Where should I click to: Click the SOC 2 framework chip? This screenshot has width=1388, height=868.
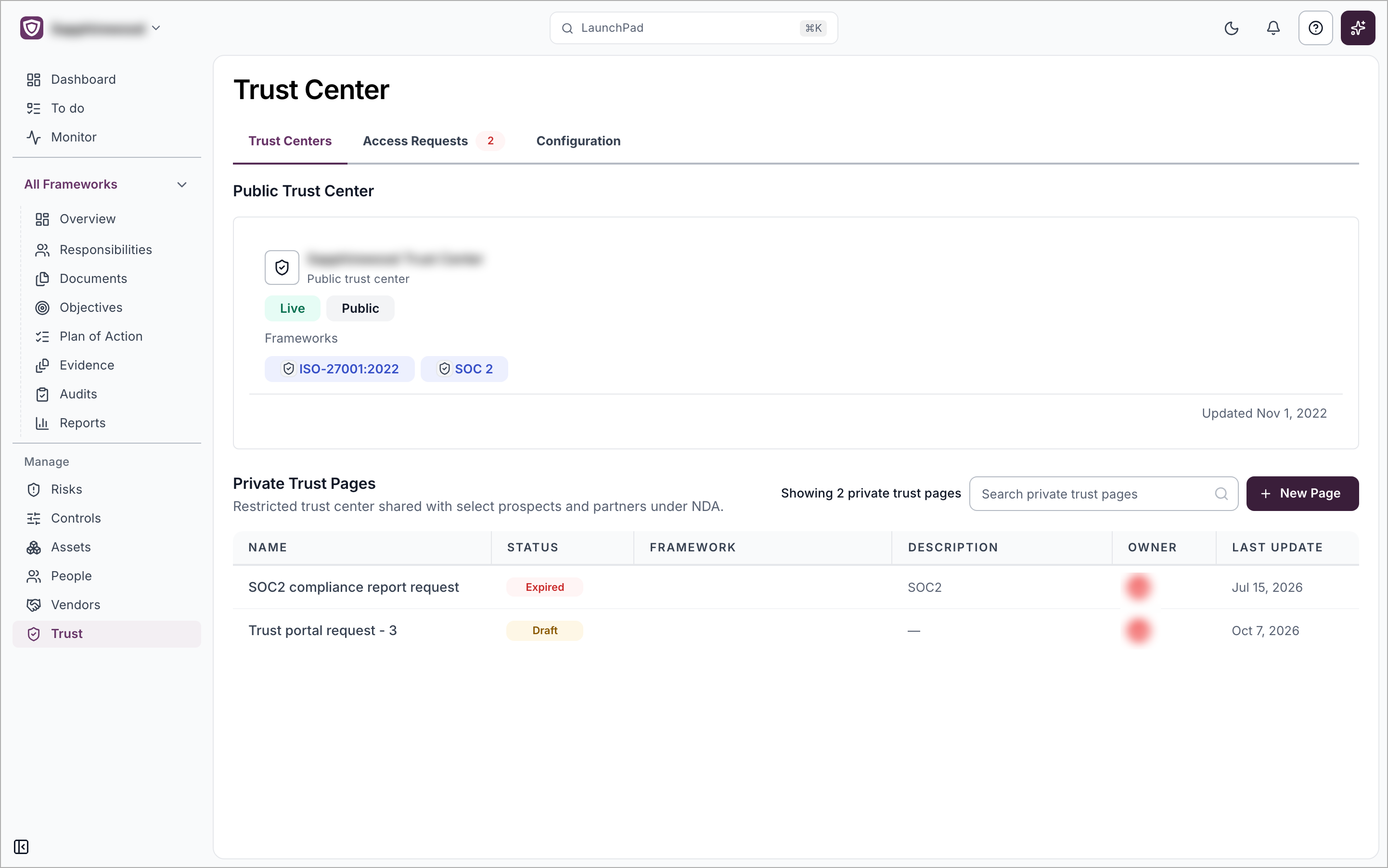pos(464,369)
